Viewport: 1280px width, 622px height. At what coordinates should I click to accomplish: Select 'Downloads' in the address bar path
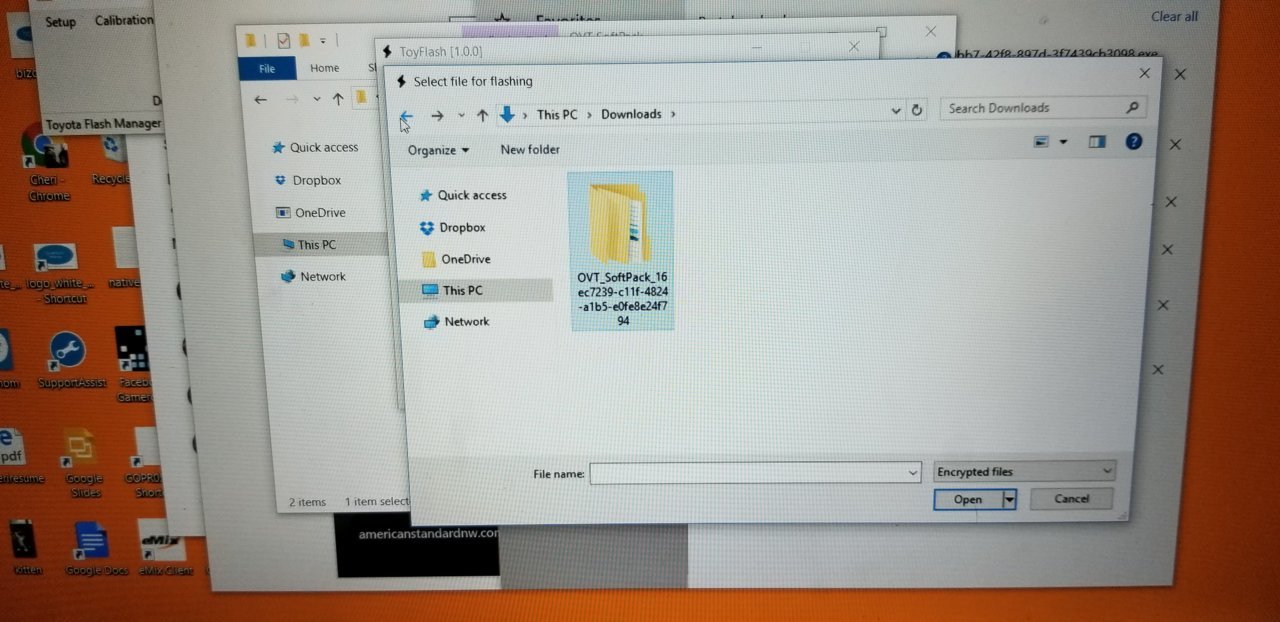point(631,114)
